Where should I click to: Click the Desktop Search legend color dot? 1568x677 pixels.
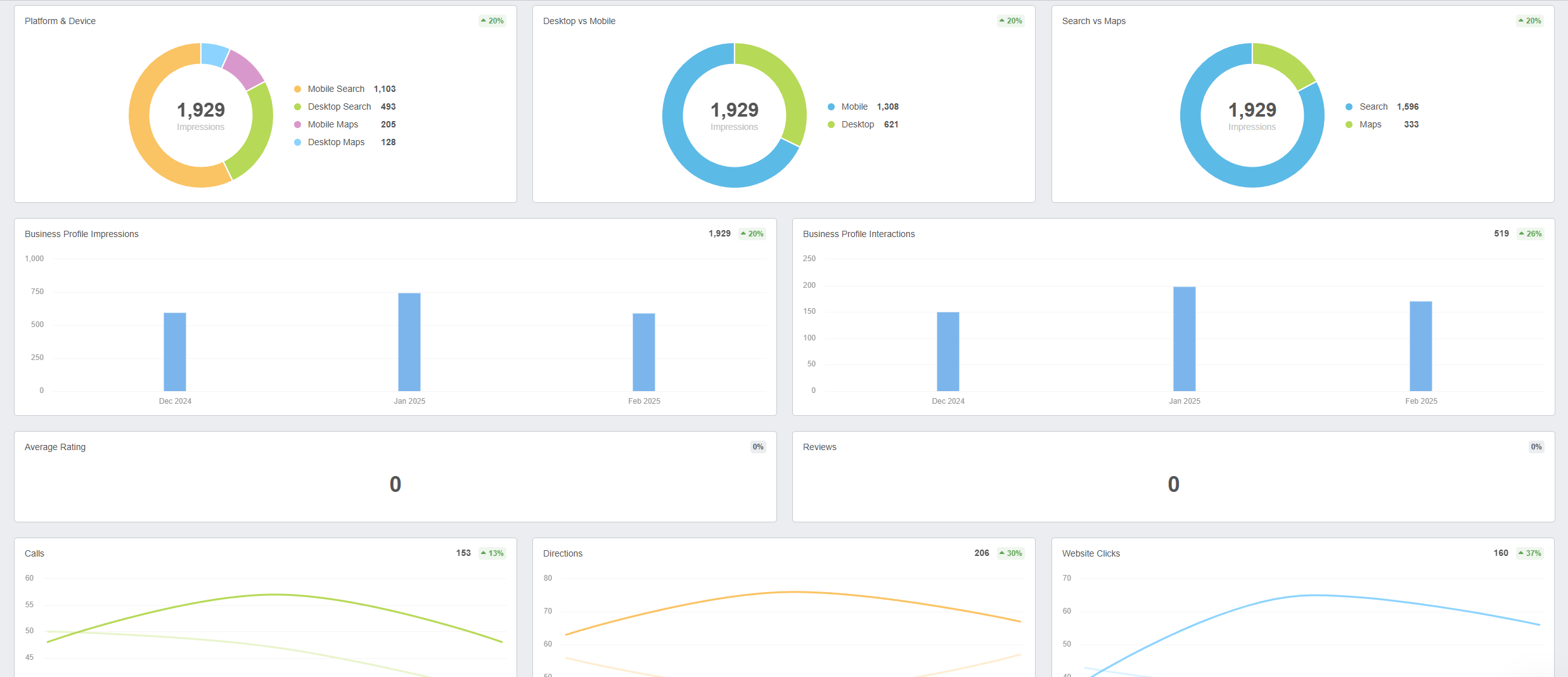[x=297, y=107]
